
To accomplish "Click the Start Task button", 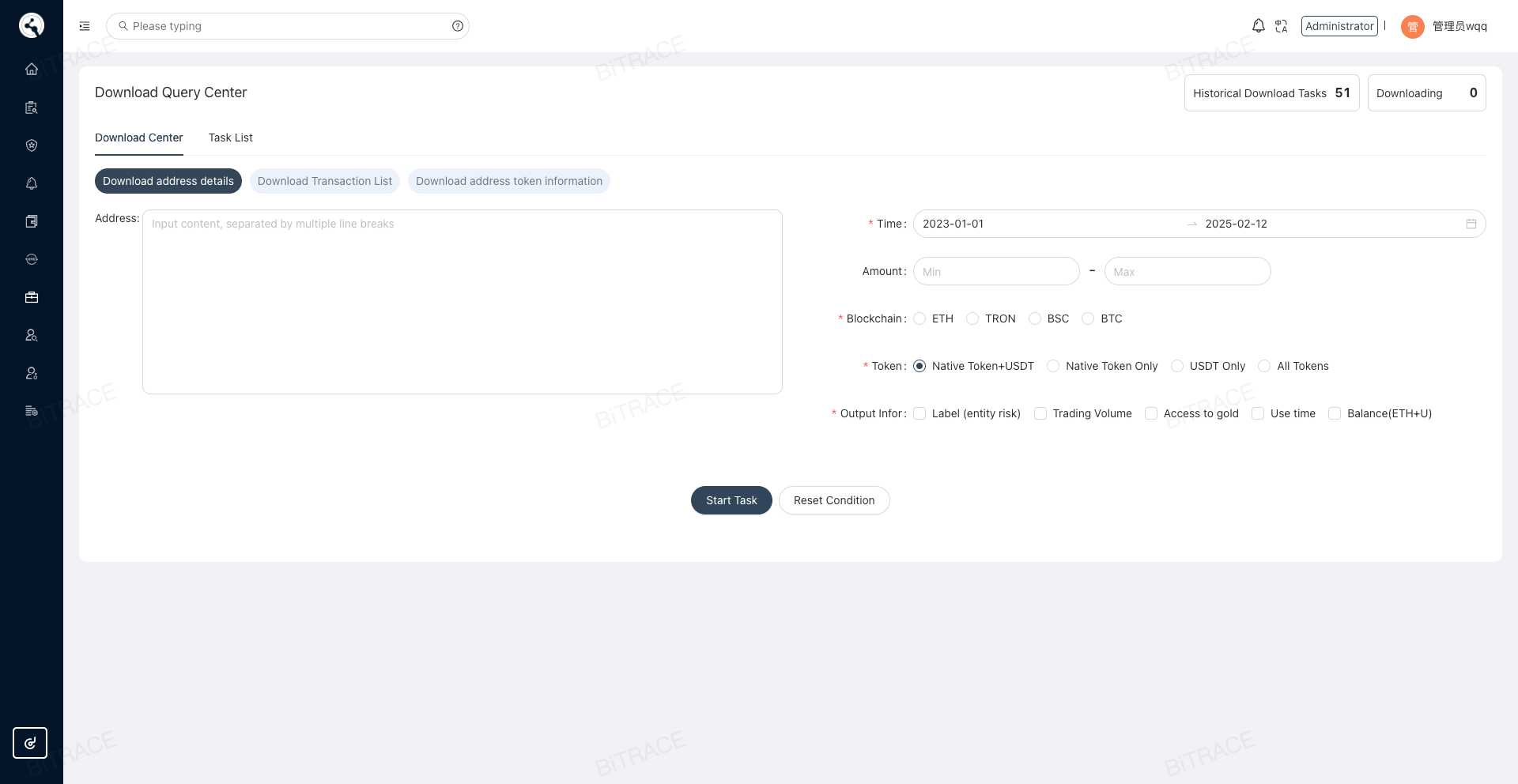I will click(731, 500).
